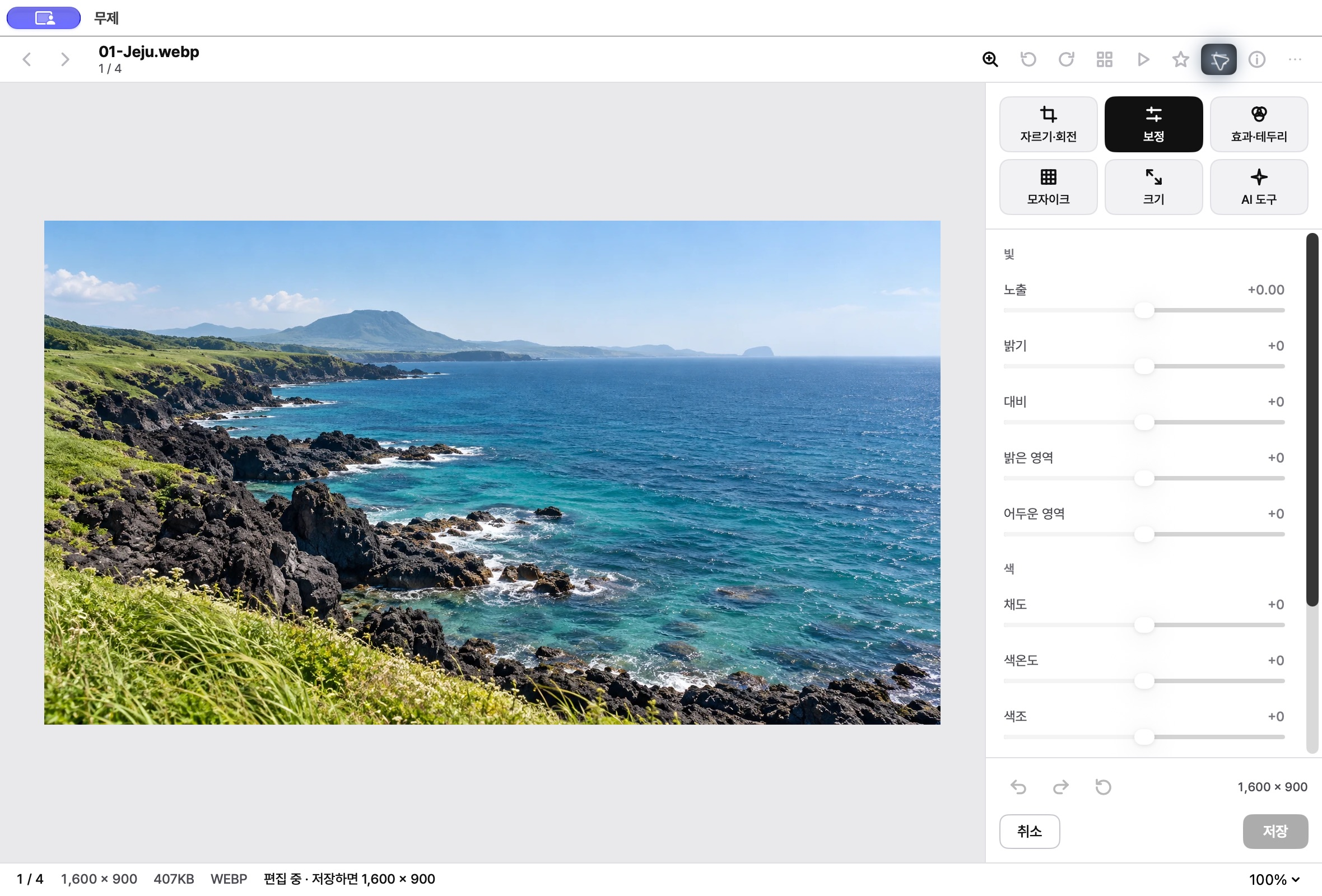1322x896 pixels.
Task: Click the Jeju coastline photo preview
Action: 492,473
